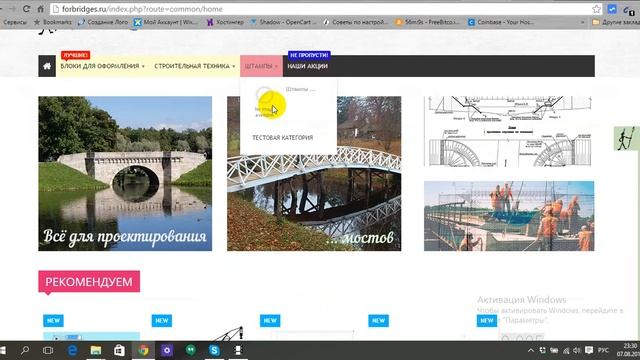640x360 pixels.
Task: Open the Coinbase bookmark
Action: pyautogui.click(x=501, y=22)
